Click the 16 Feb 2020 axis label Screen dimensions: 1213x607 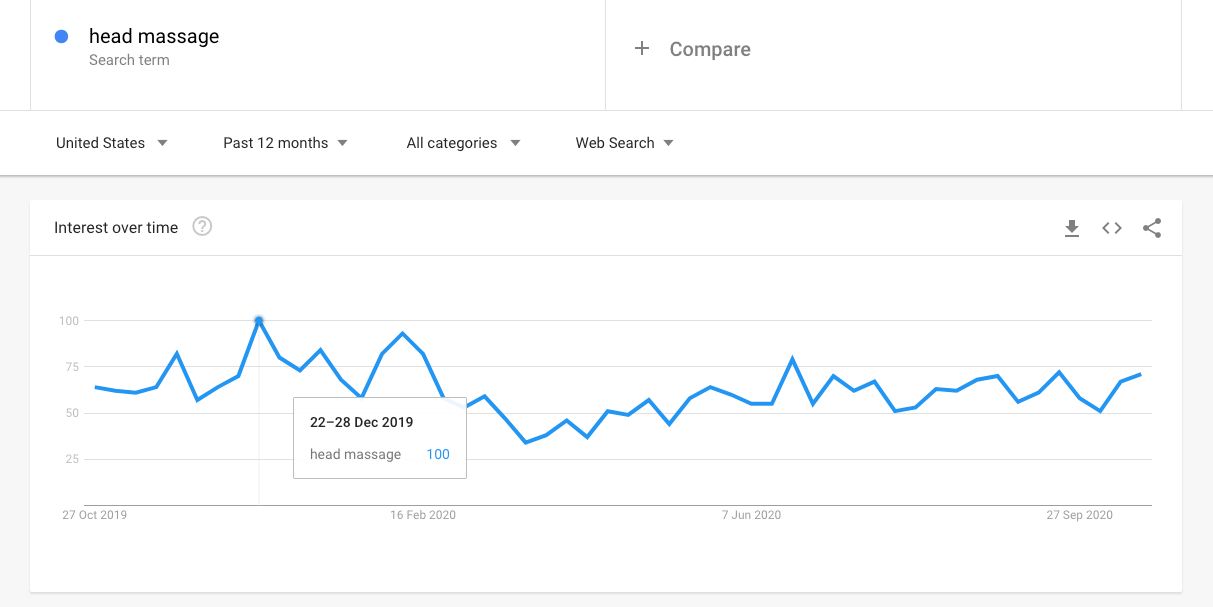pos(423,515)
